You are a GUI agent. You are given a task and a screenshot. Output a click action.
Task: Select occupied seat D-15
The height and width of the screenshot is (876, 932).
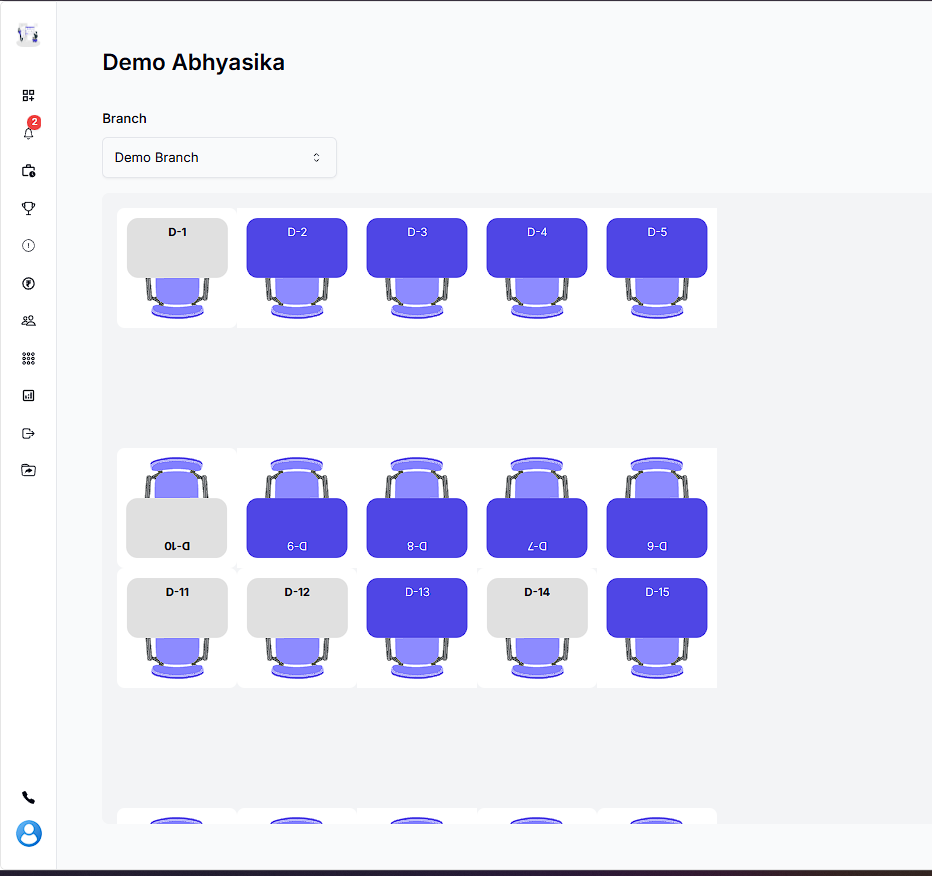(x=657, y=607)
